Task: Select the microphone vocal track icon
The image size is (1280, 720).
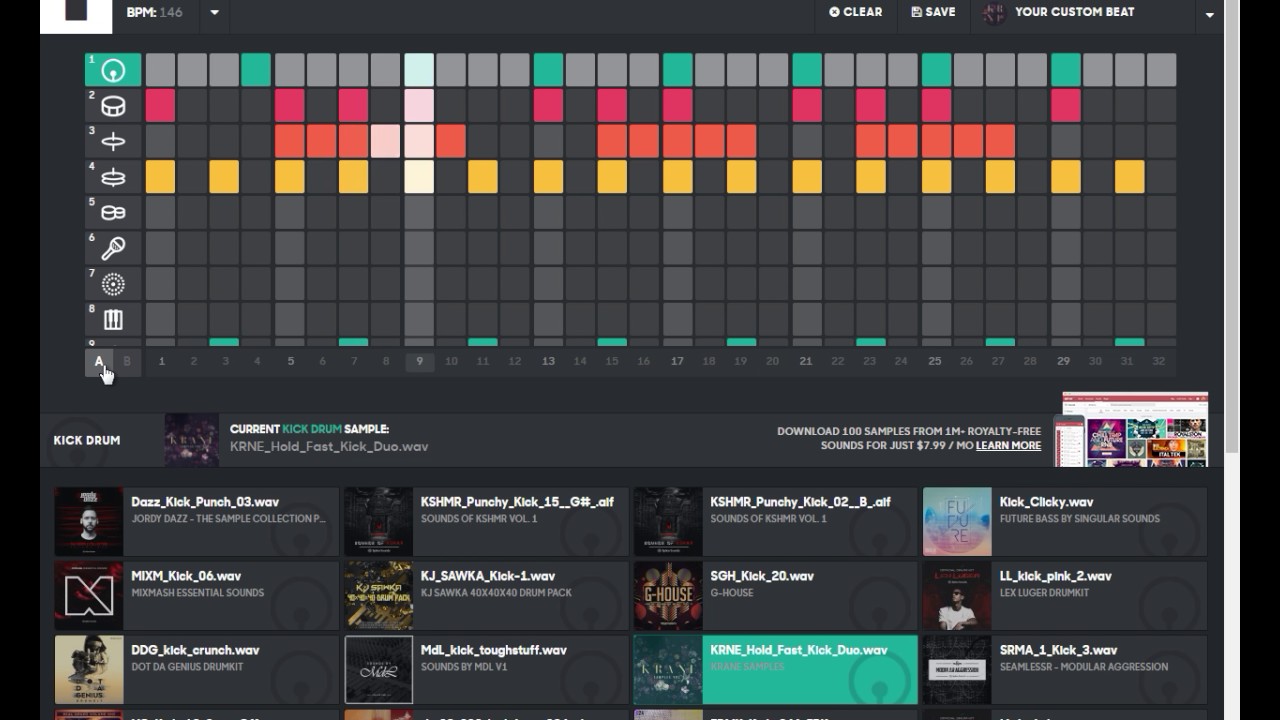Action: 113,248
